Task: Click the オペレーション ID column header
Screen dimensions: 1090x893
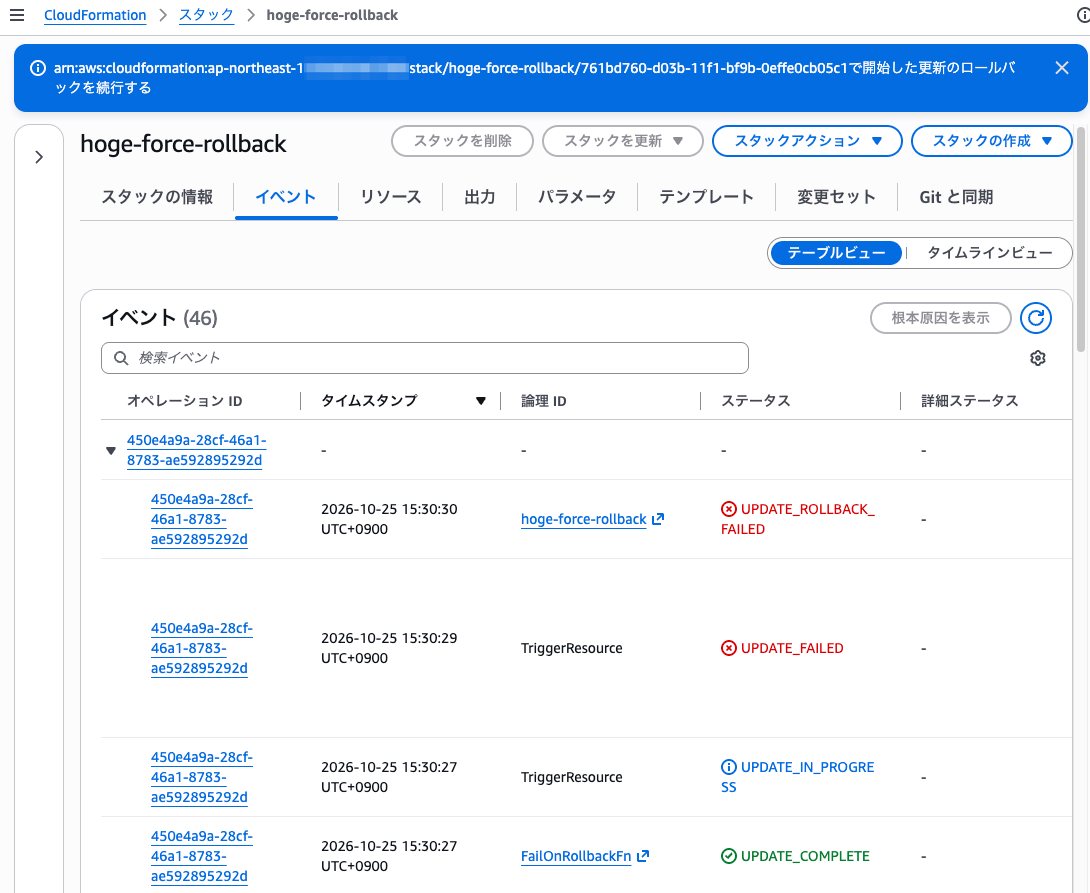Action: click(184, 401)
